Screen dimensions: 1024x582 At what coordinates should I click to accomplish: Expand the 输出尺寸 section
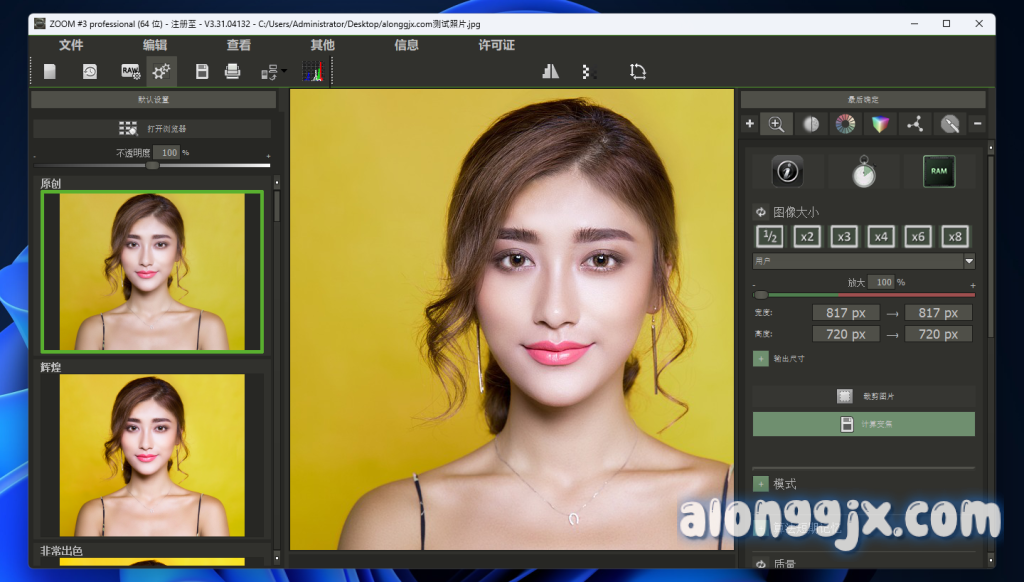(760, 358)
